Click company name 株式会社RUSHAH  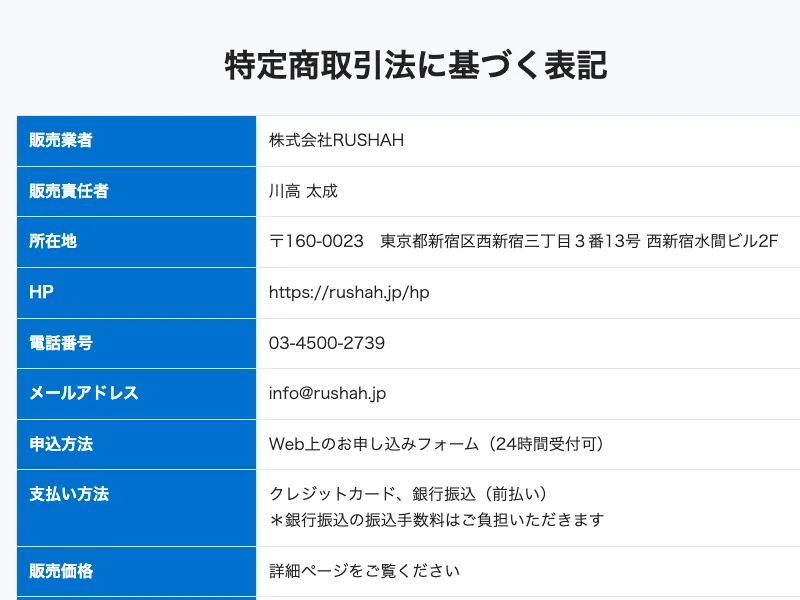click(x=336, y=140)
